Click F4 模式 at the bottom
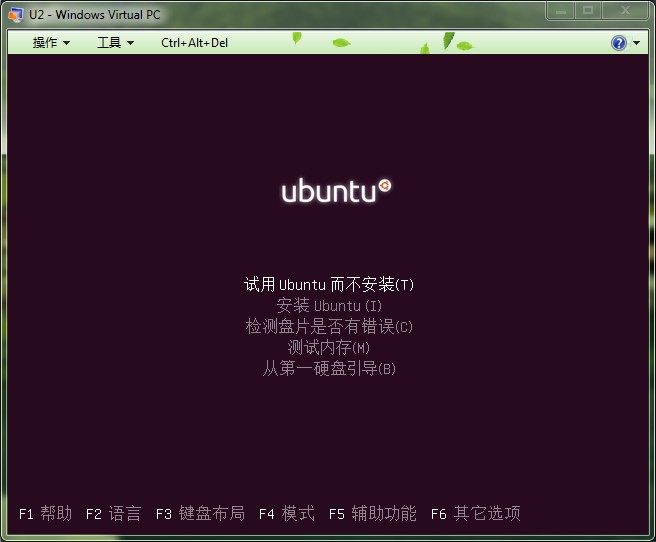 (287, 513)
